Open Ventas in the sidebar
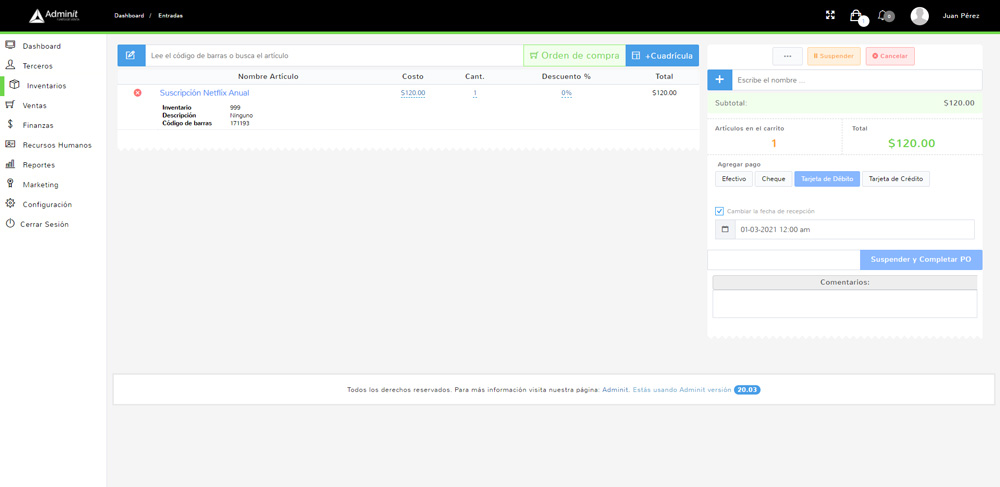This screenshot has height=487, width=1000. point(35,105)
